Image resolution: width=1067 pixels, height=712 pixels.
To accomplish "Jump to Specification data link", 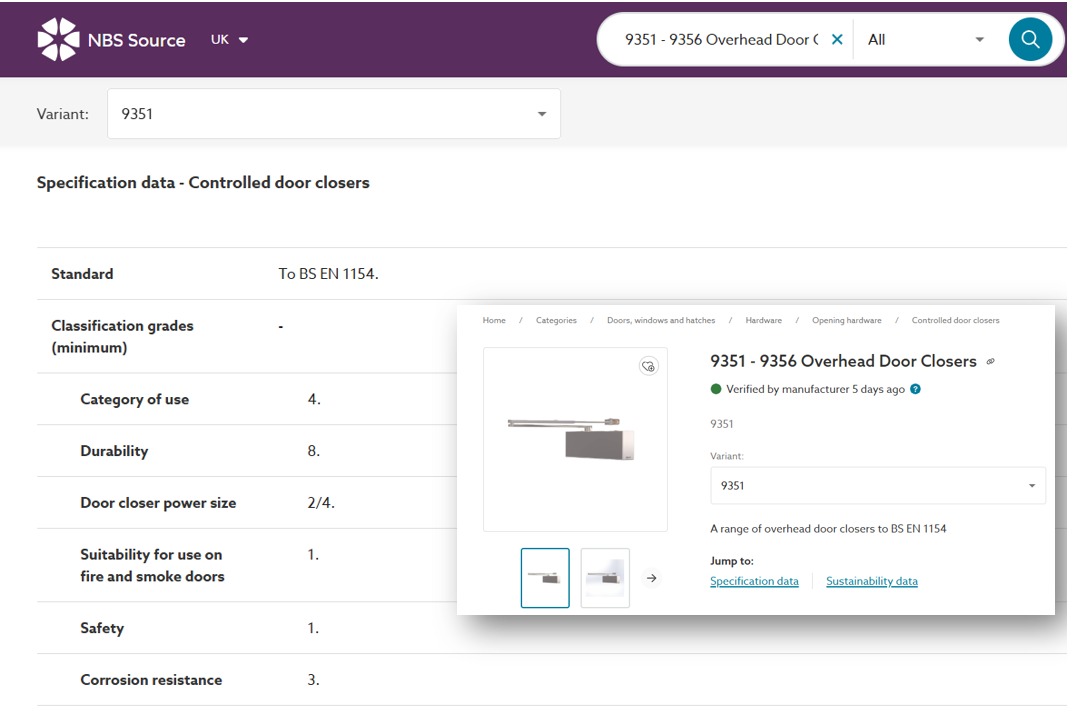I will point(754,581).
